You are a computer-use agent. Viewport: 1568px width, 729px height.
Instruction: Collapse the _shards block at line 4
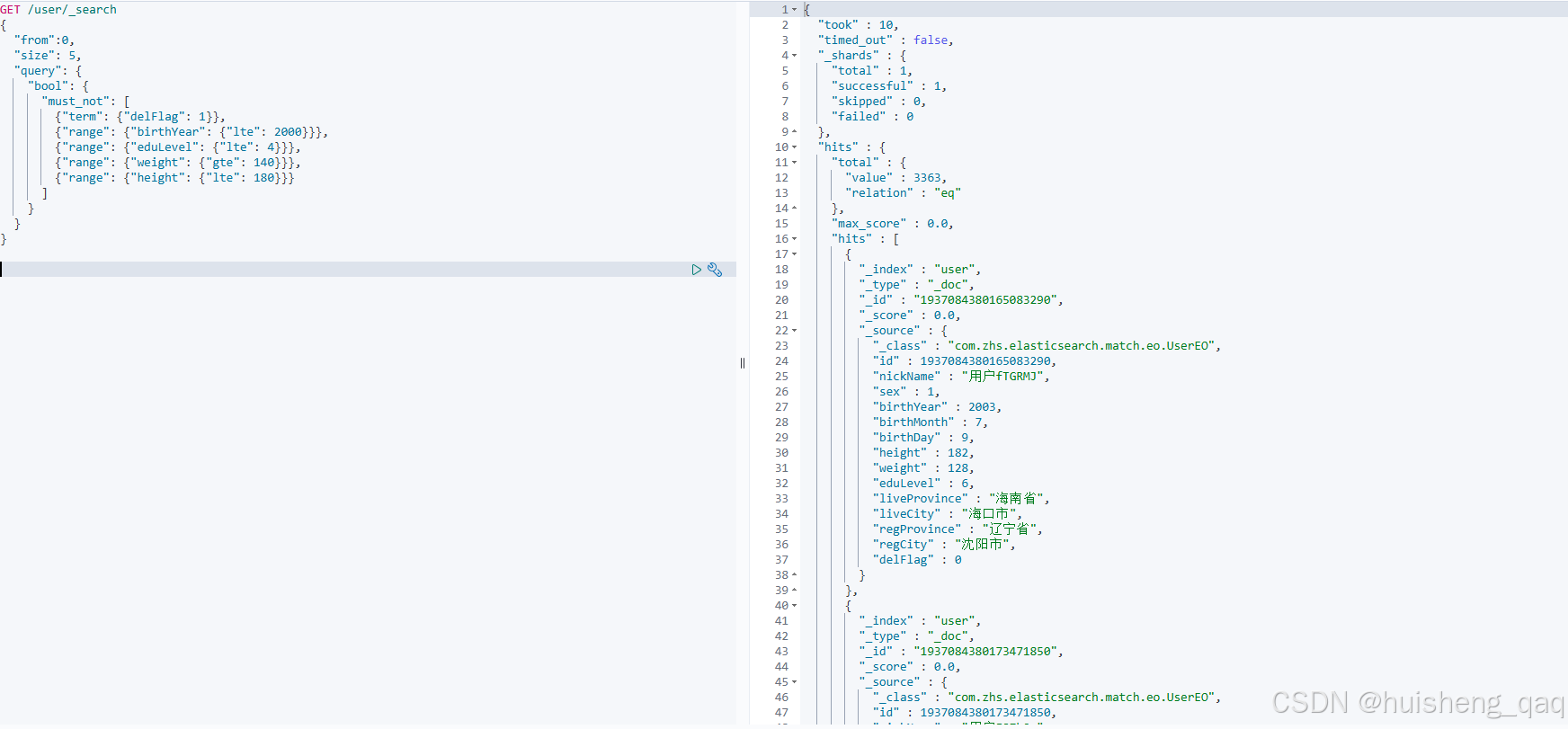[795, 56]
